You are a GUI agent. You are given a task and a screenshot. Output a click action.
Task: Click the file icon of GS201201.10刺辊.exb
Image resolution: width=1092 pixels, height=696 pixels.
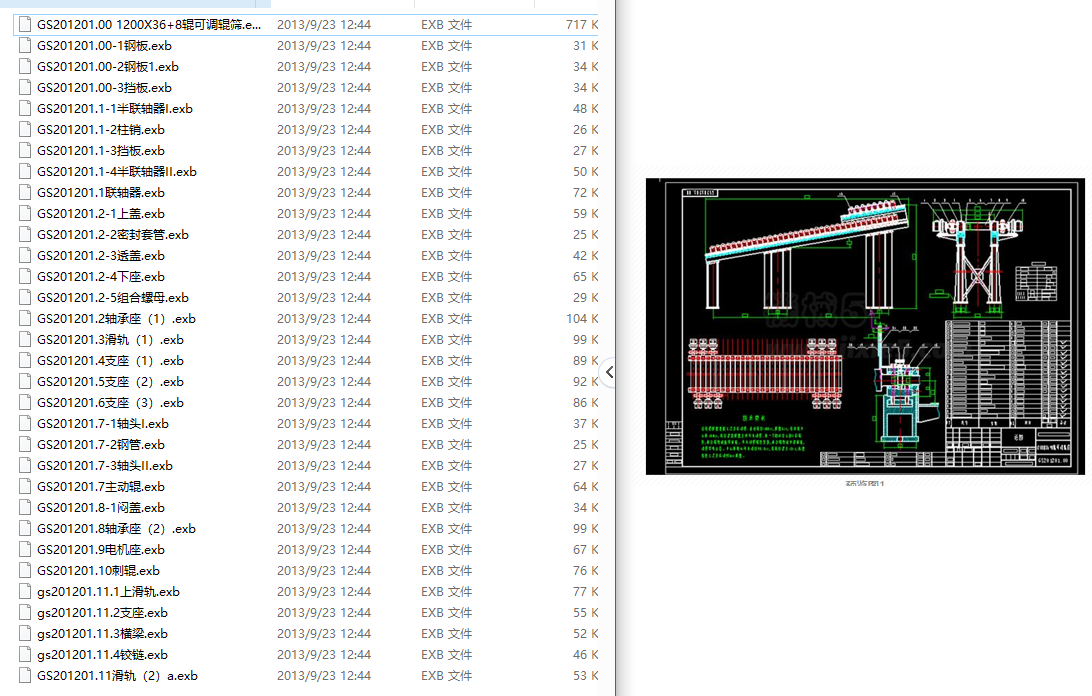pyautogui.click(x=26, y=571)
